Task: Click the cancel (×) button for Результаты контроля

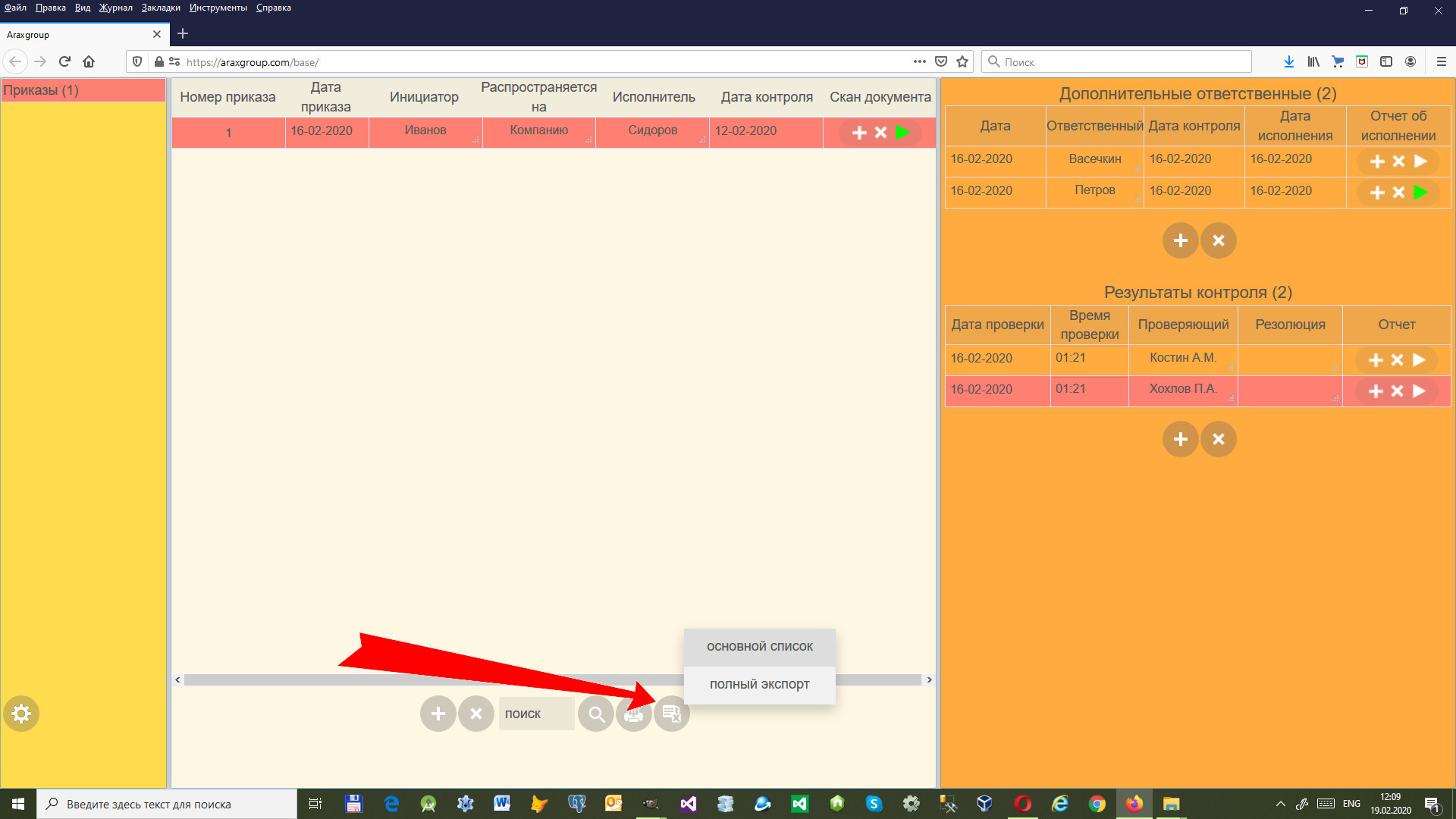Action: [x=1218, y=438]
